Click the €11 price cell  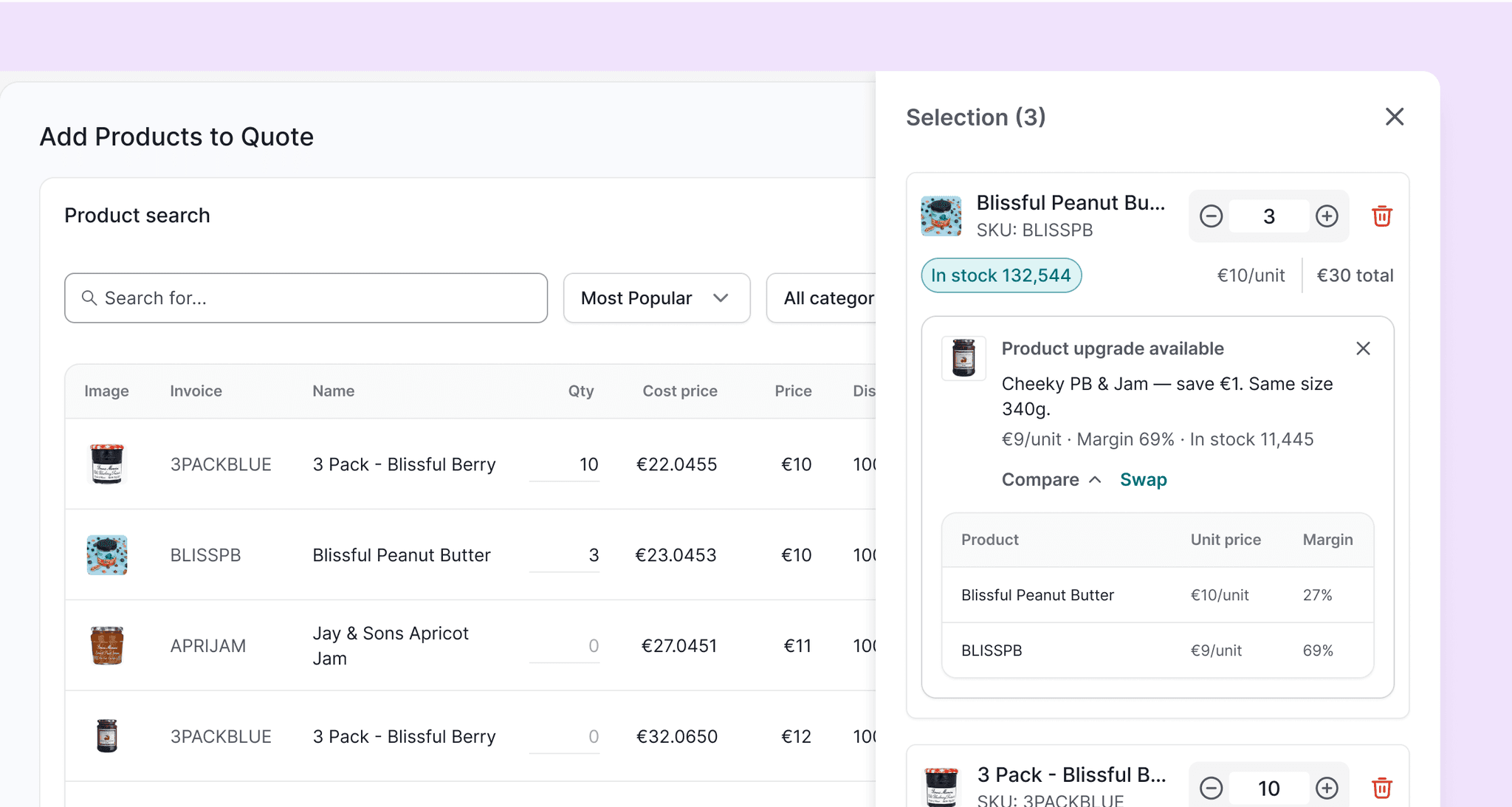pyautogui.click(x=797, y=646)
